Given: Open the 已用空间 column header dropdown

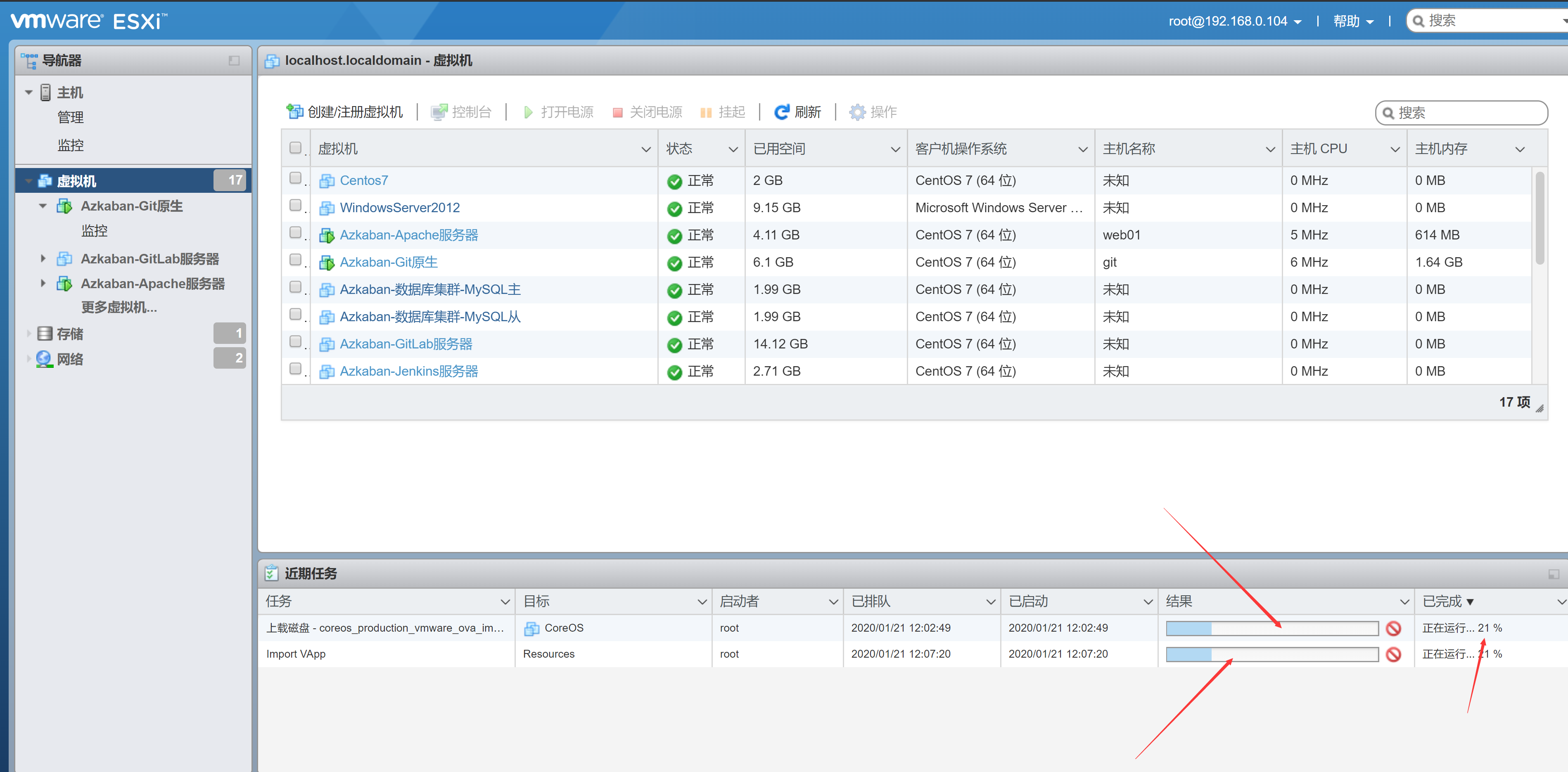Looking at the screenshot, I should pyautogui.click(x=895, y=150).
